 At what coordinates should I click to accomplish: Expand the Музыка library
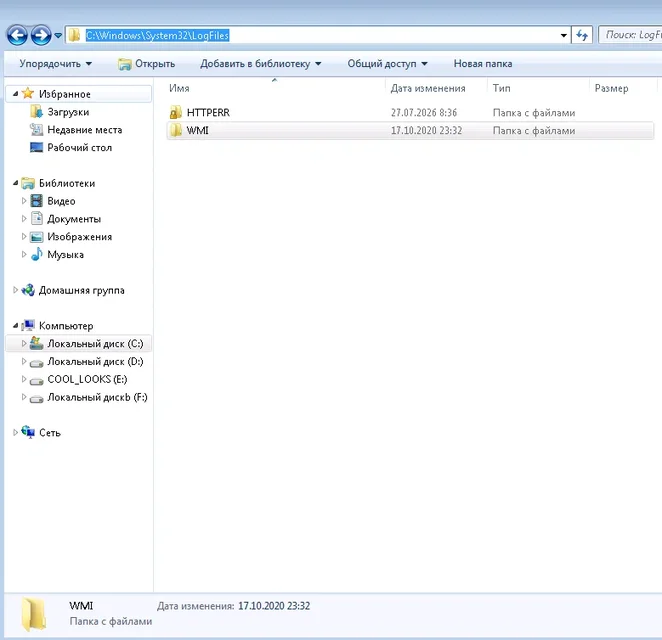(x=24, y=254)
